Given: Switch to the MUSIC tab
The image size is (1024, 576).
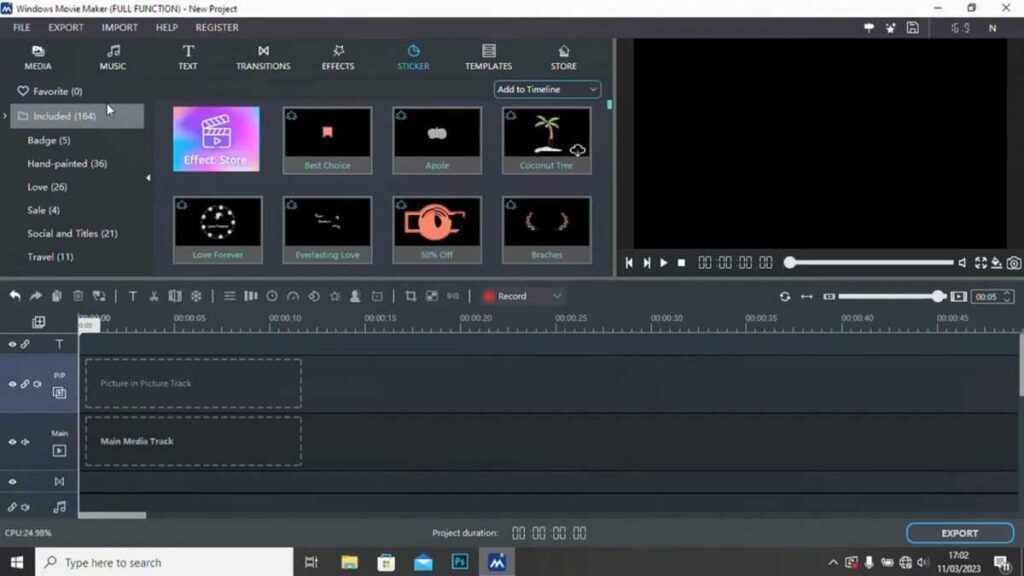Looking at the screenshot, I should 113,57.
